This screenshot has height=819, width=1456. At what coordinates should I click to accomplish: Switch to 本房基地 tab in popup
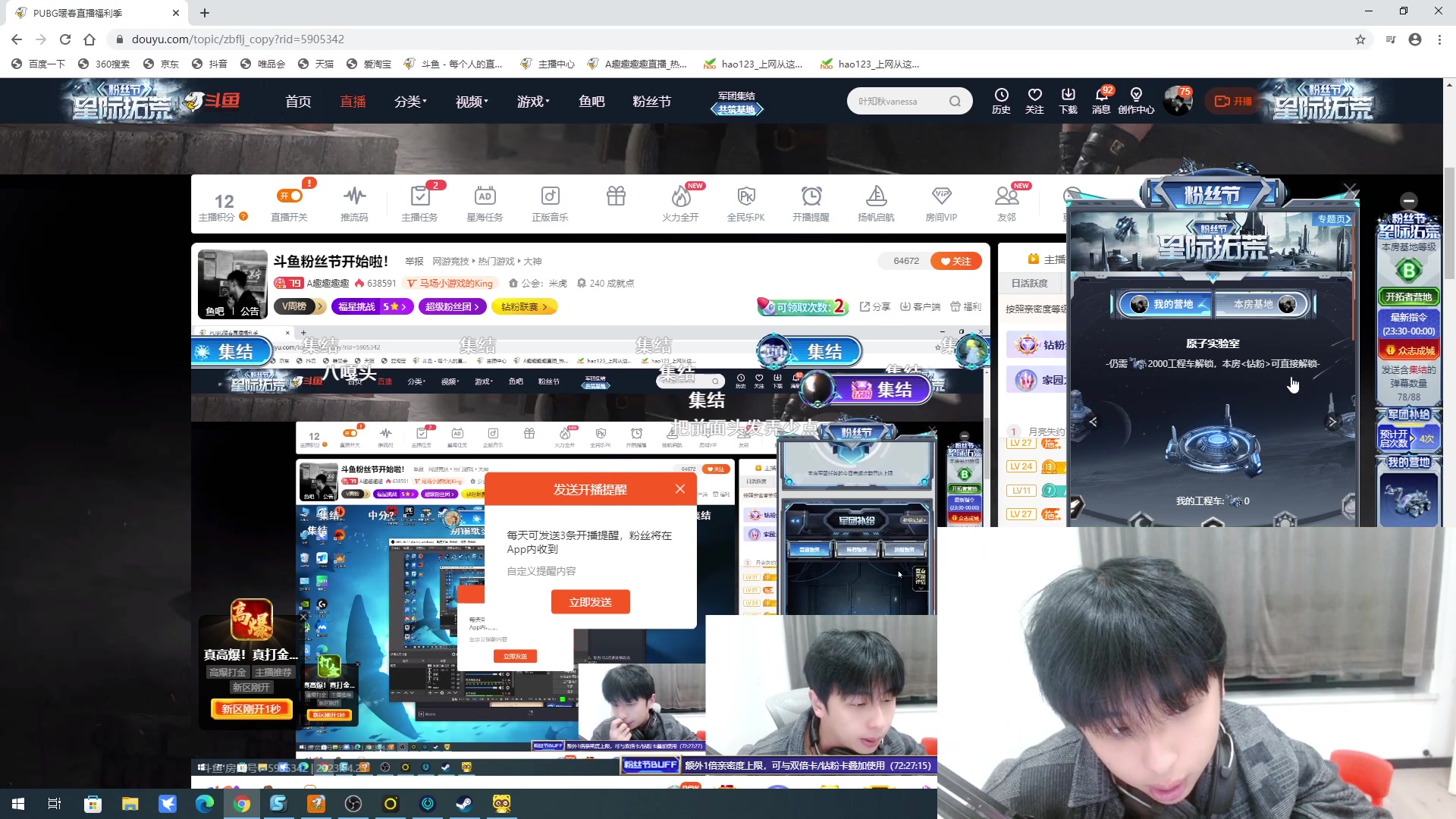[x=1263, y=304]
